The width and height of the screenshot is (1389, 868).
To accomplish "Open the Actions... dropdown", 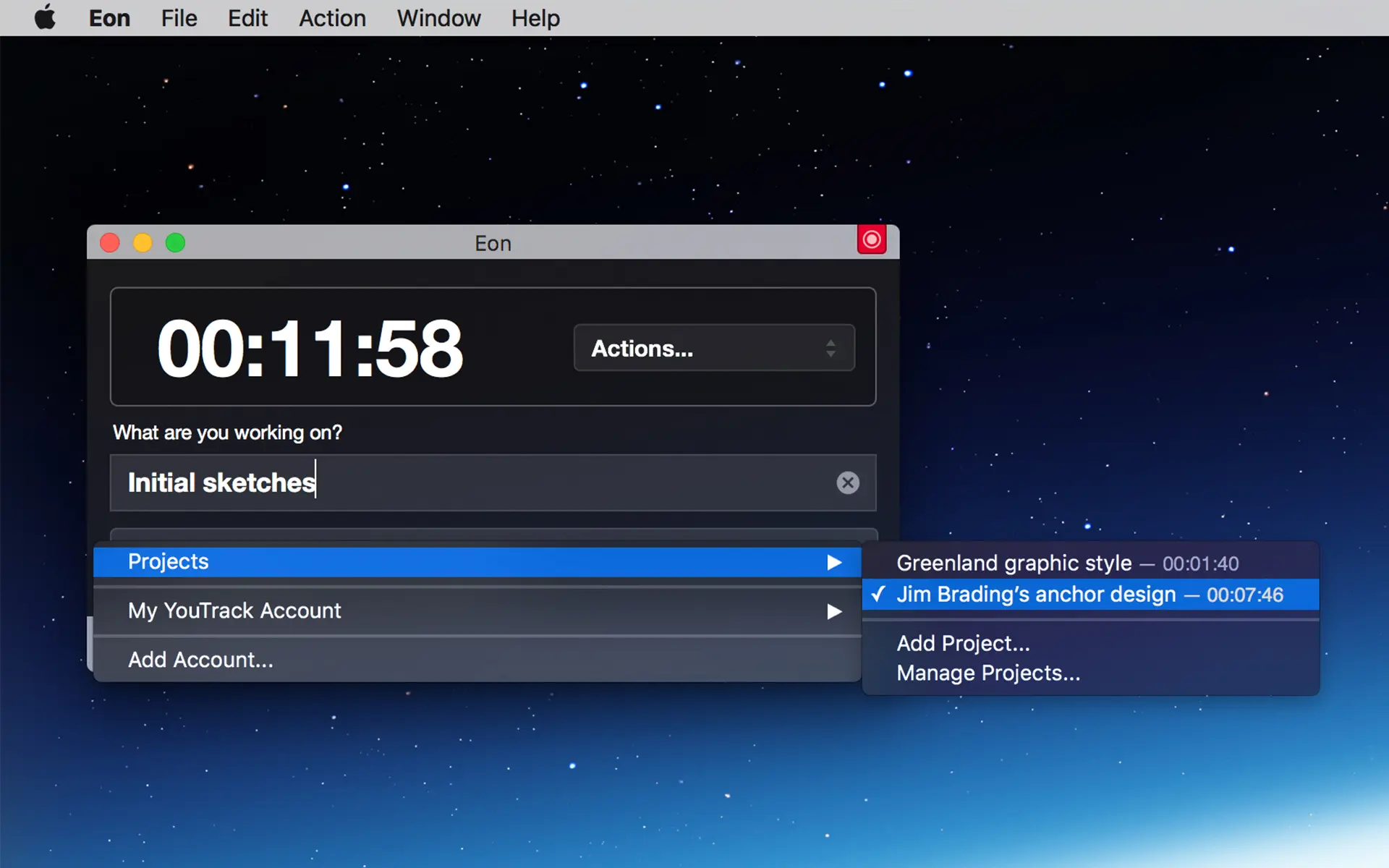I will [714, 348].
